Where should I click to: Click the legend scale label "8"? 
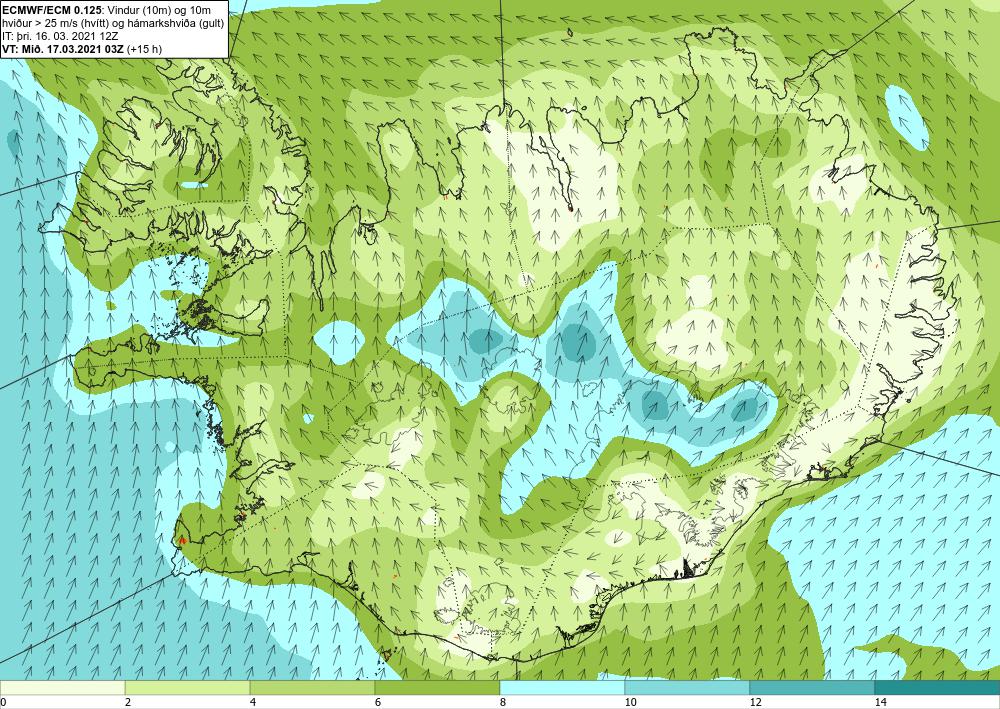pyautogui.click(x=503, y=702)
